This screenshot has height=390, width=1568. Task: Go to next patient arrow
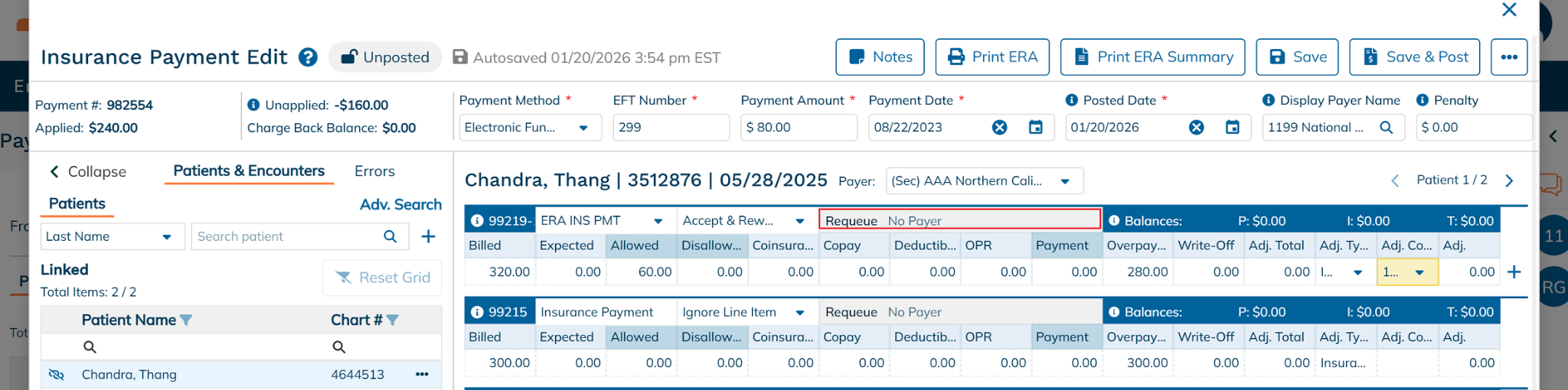[x=1509, y=180]
